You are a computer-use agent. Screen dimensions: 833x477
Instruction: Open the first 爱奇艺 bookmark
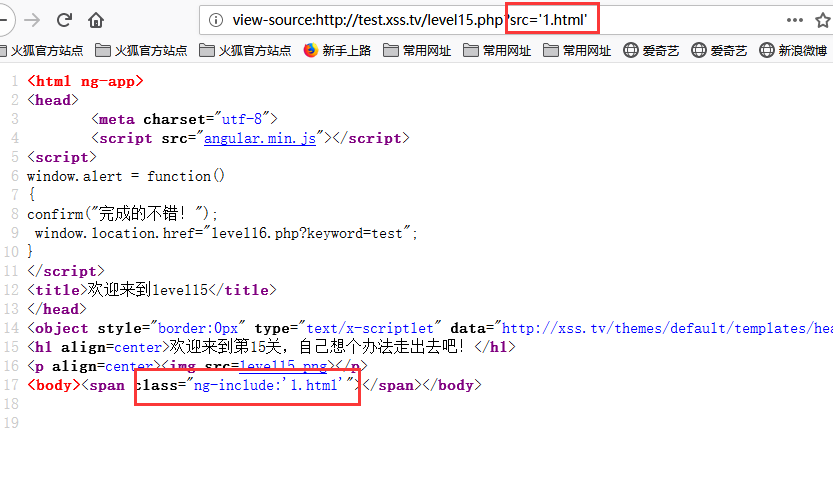coord(651,50)
